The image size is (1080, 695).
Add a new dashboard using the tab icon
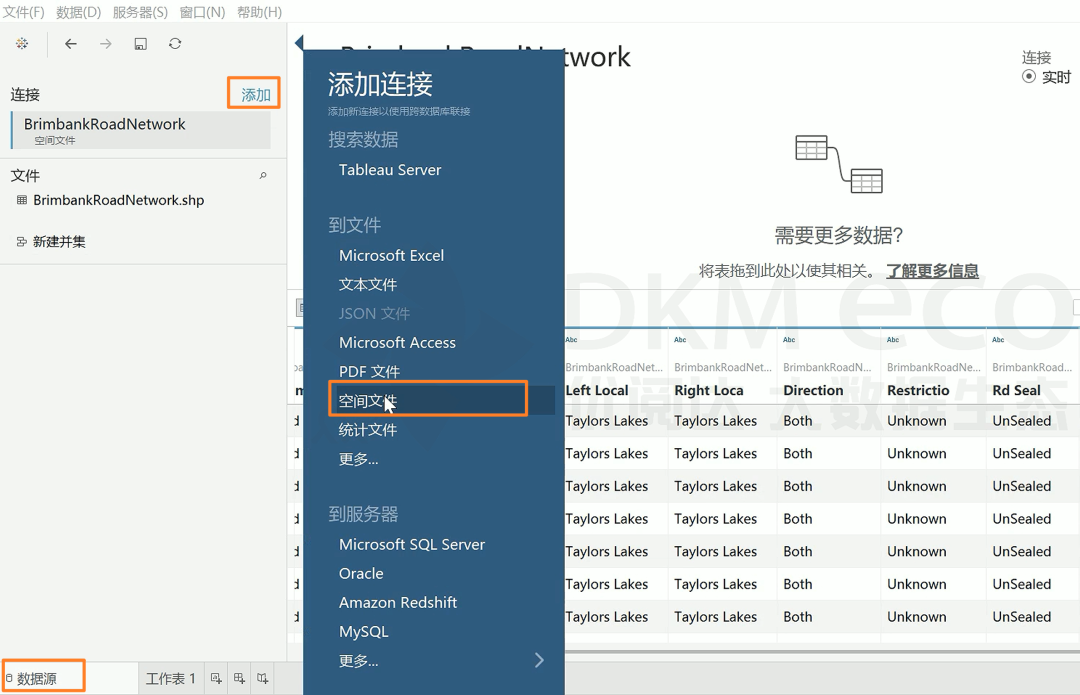(x=239, y=679)
